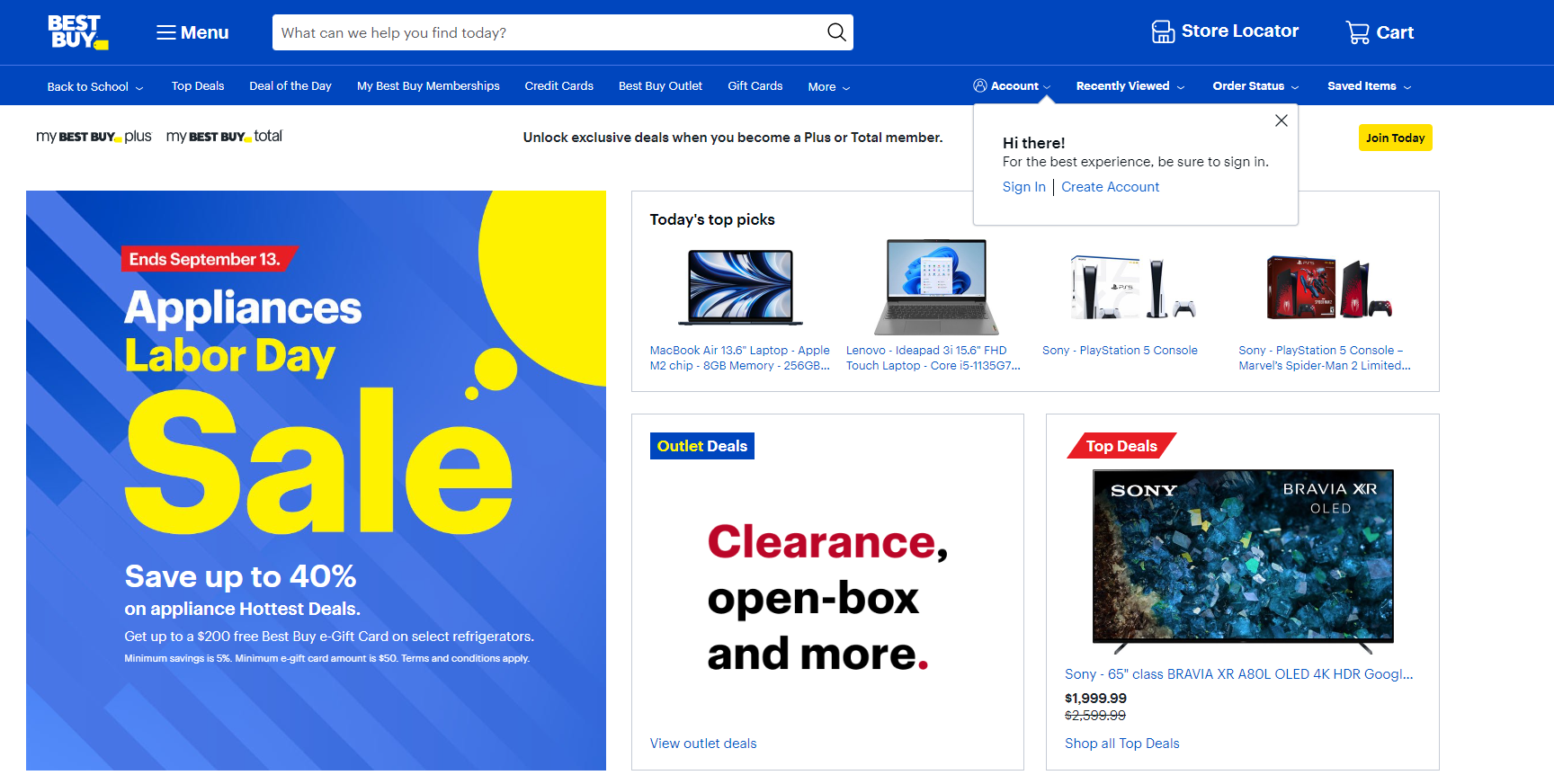1554x784 pixels.
Task: Click the Outlet Deals badge
Action: coord(702,446)
